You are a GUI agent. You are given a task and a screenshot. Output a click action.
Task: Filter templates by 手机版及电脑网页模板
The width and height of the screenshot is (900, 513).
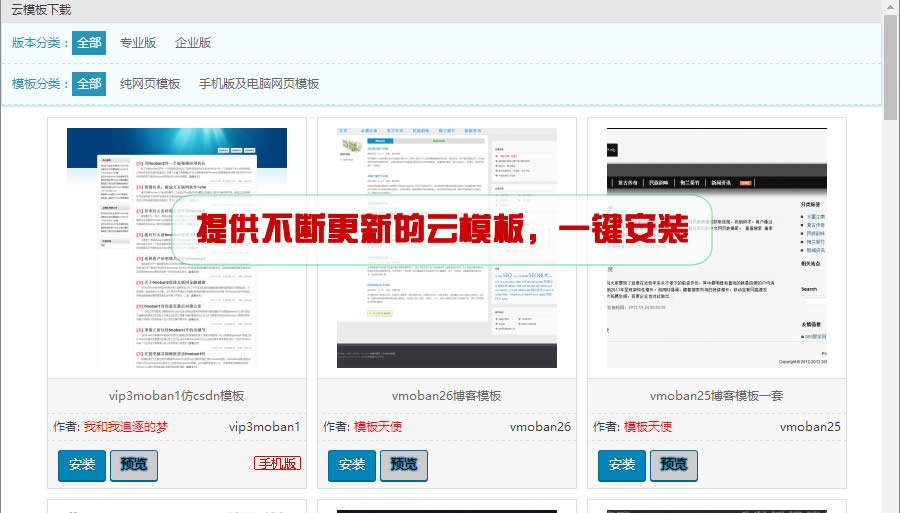258,84
